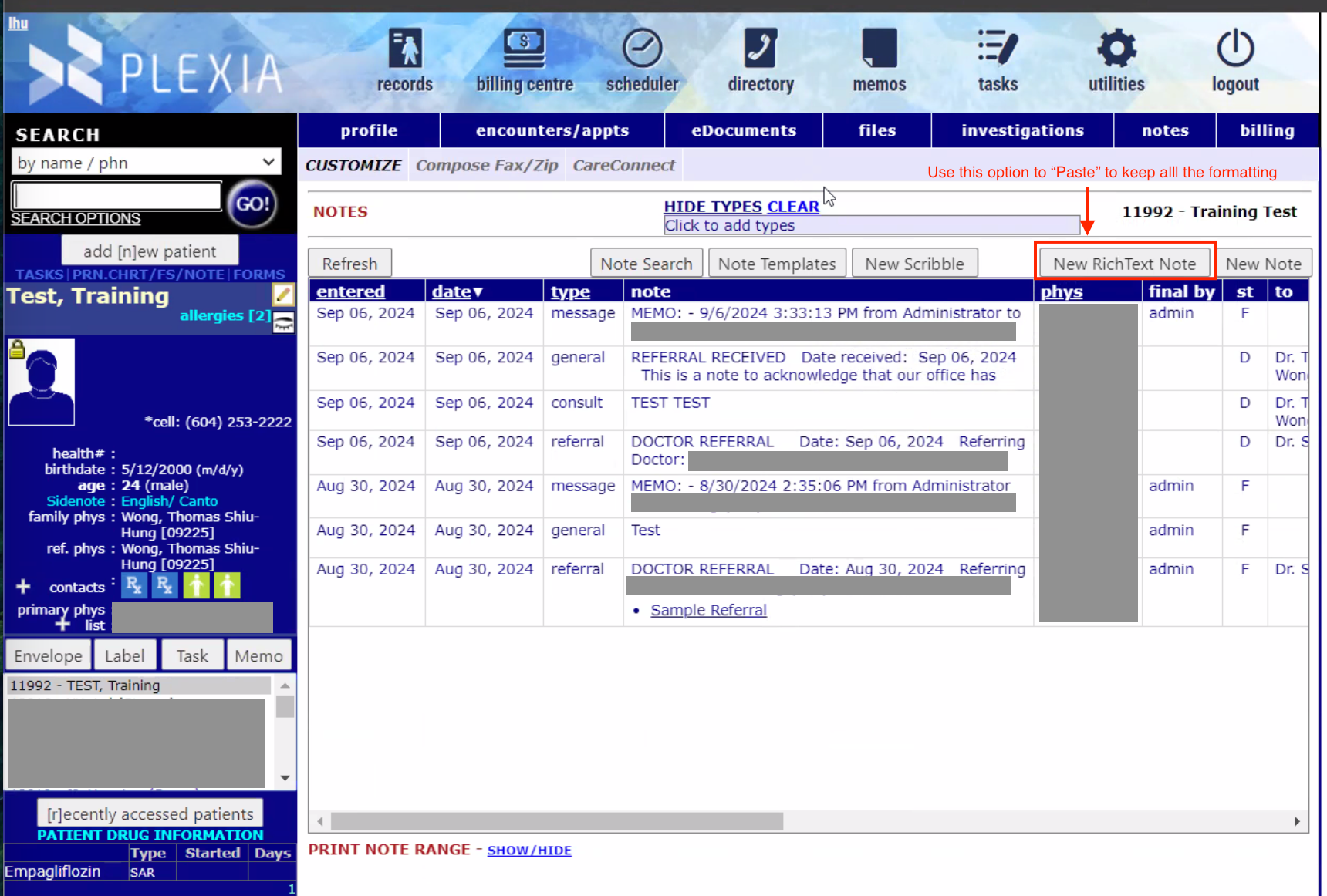Click the second Rx contact icon
Viewport: 1327px width, 896px height.
(x=164, y=586)
